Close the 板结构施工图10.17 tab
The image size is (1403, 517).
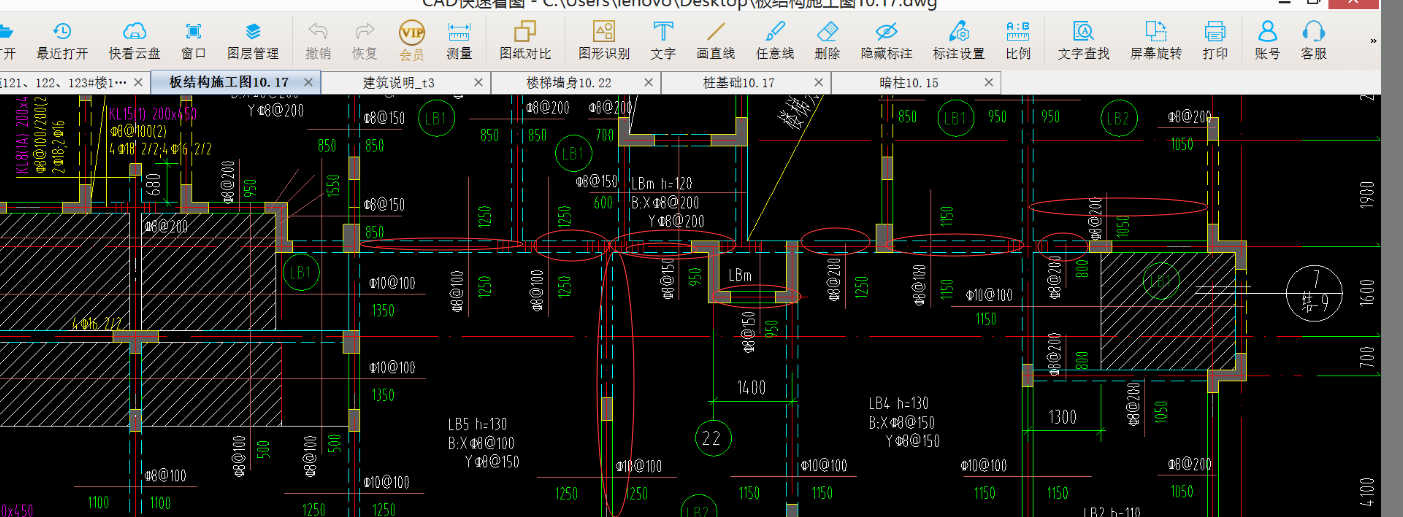[308, 82]
